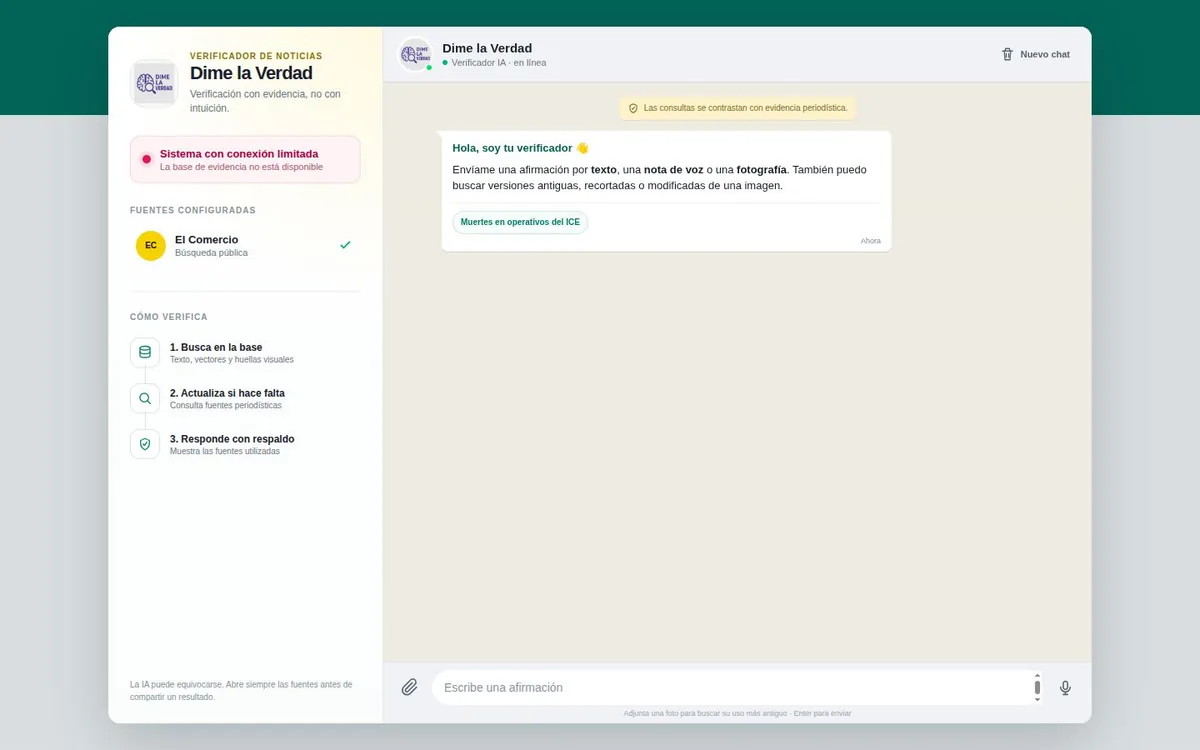Click the trash icon beside Nuevo chat

(1007, 54)
